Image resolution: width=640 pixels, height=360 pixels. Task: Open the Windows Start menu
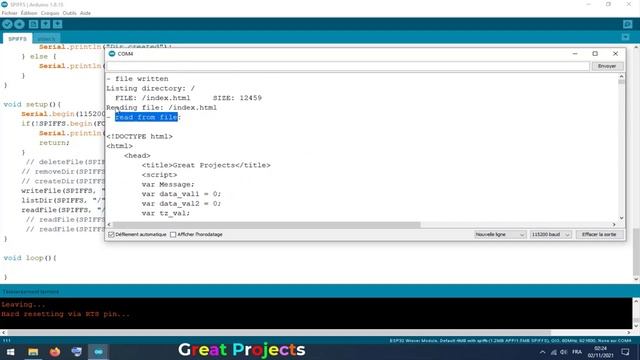(11, 352)
